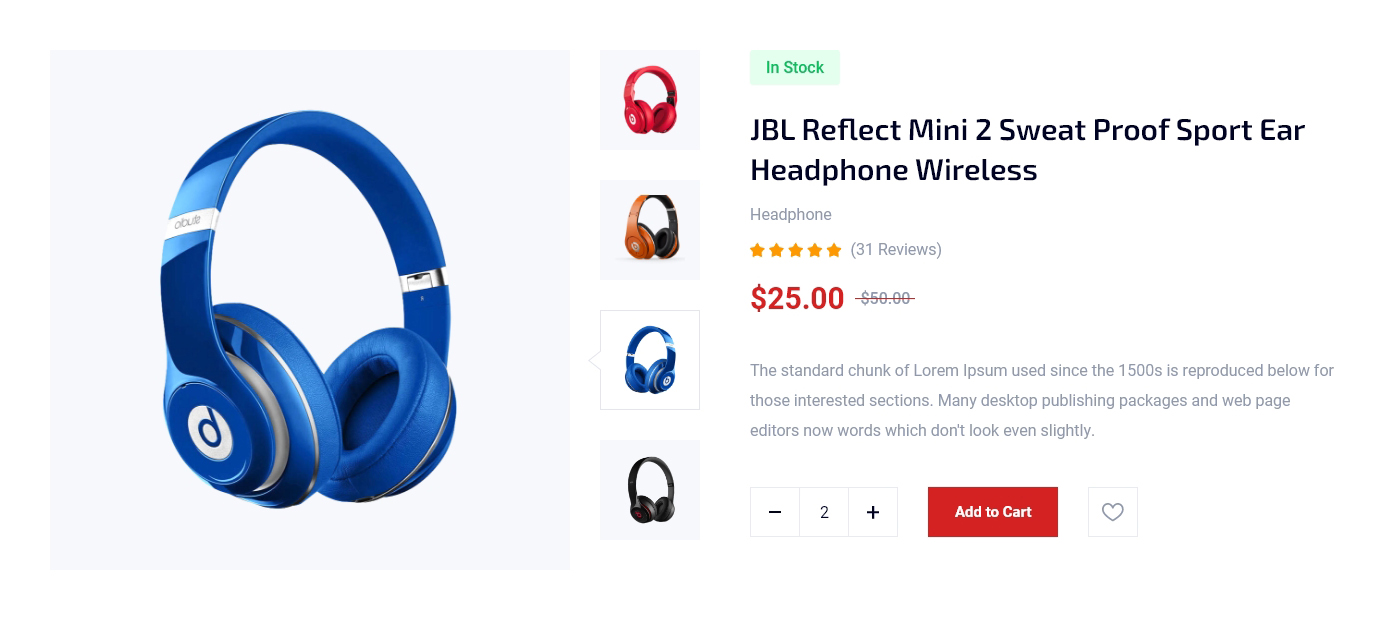Open the 31 Reviews link
The image size is (1384, 620).
896,250
